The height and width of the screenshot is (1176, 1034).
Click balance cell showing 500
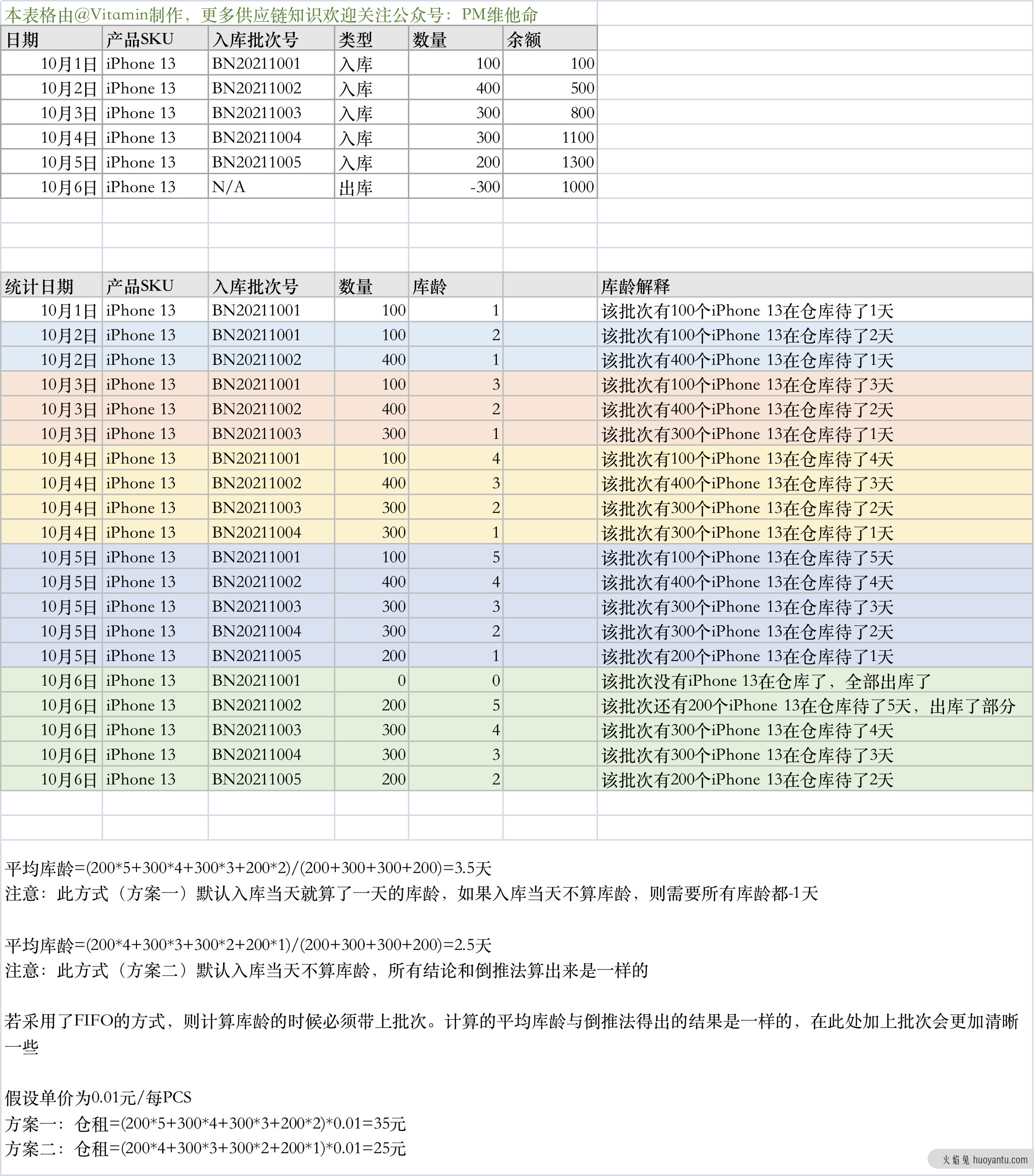550,88
